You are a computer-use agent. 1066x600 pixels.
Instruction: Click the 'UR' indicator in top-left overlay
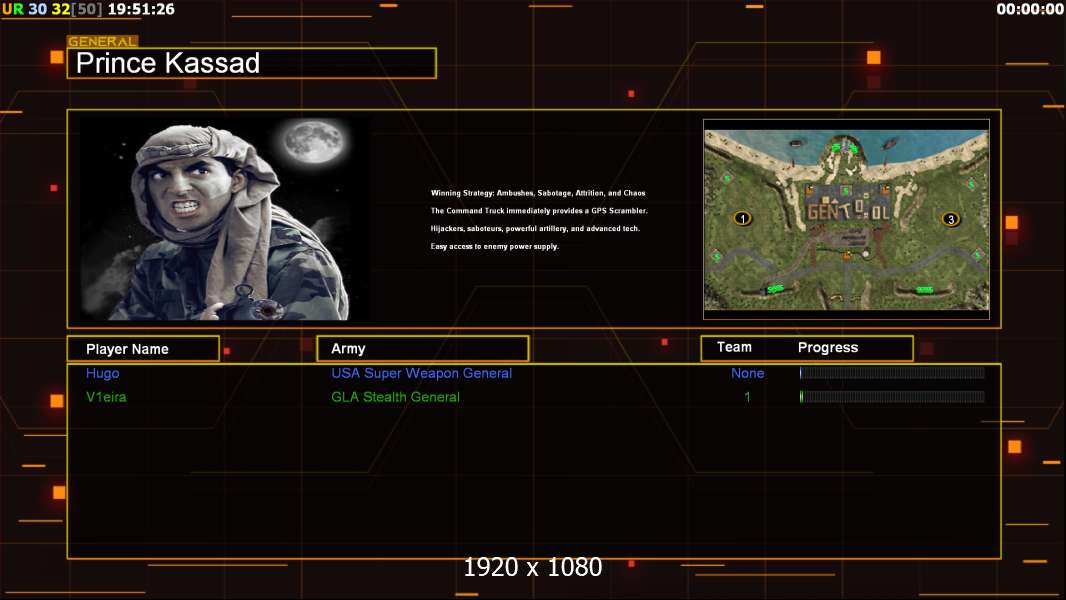click(13, 10)
